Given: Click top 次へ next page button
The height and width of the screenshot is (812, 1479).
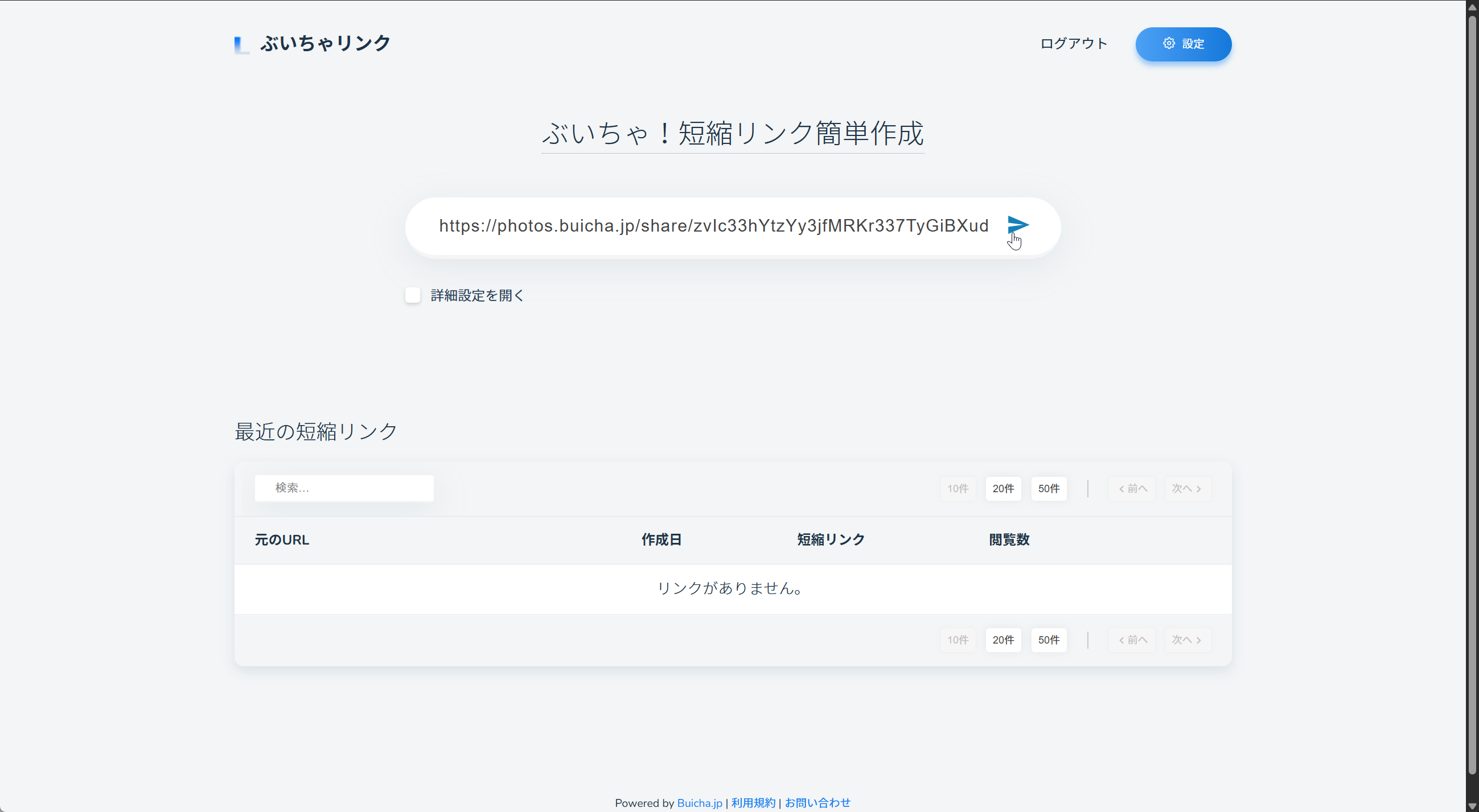Looking at the screenshot, I should coord(1188,488).
